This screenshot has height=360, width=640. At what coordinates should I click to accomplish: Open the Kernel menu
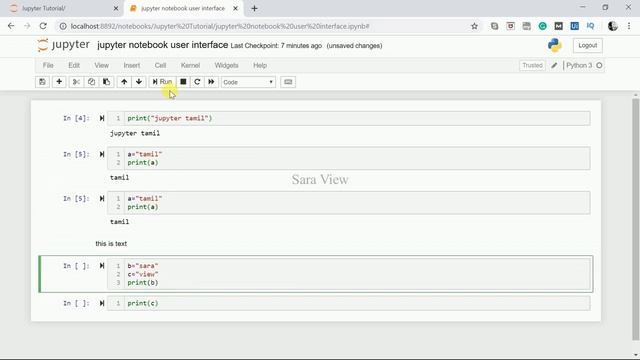[190, 65]
